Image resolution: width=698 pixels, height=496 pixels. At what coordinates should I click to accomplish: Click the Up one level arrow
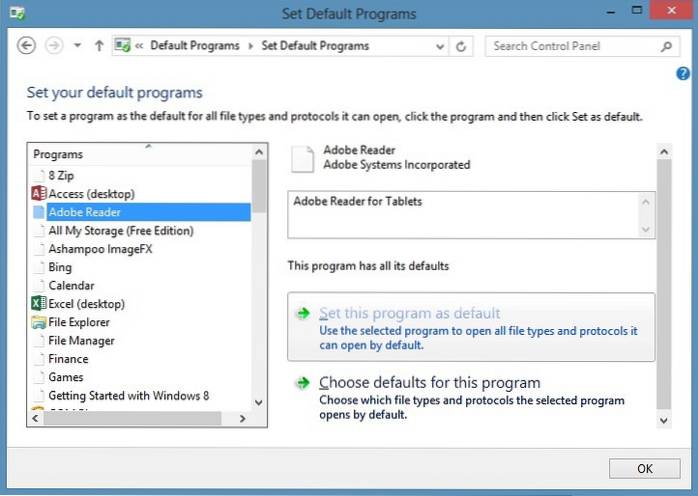[x=99, y=46]
